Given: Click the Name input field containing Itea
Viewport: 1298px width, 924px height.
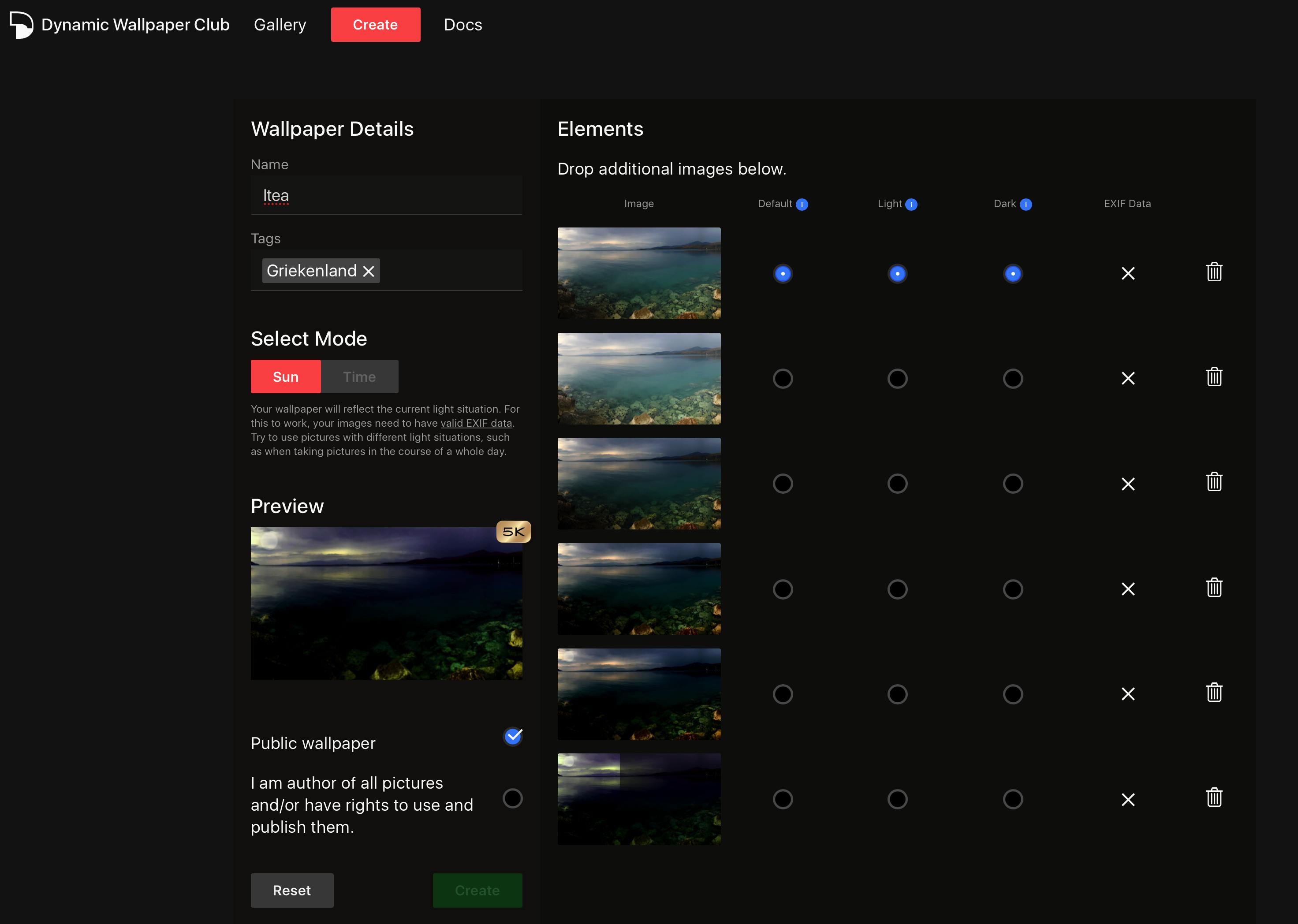Looking at the screenshot, I should pos(386,196).
